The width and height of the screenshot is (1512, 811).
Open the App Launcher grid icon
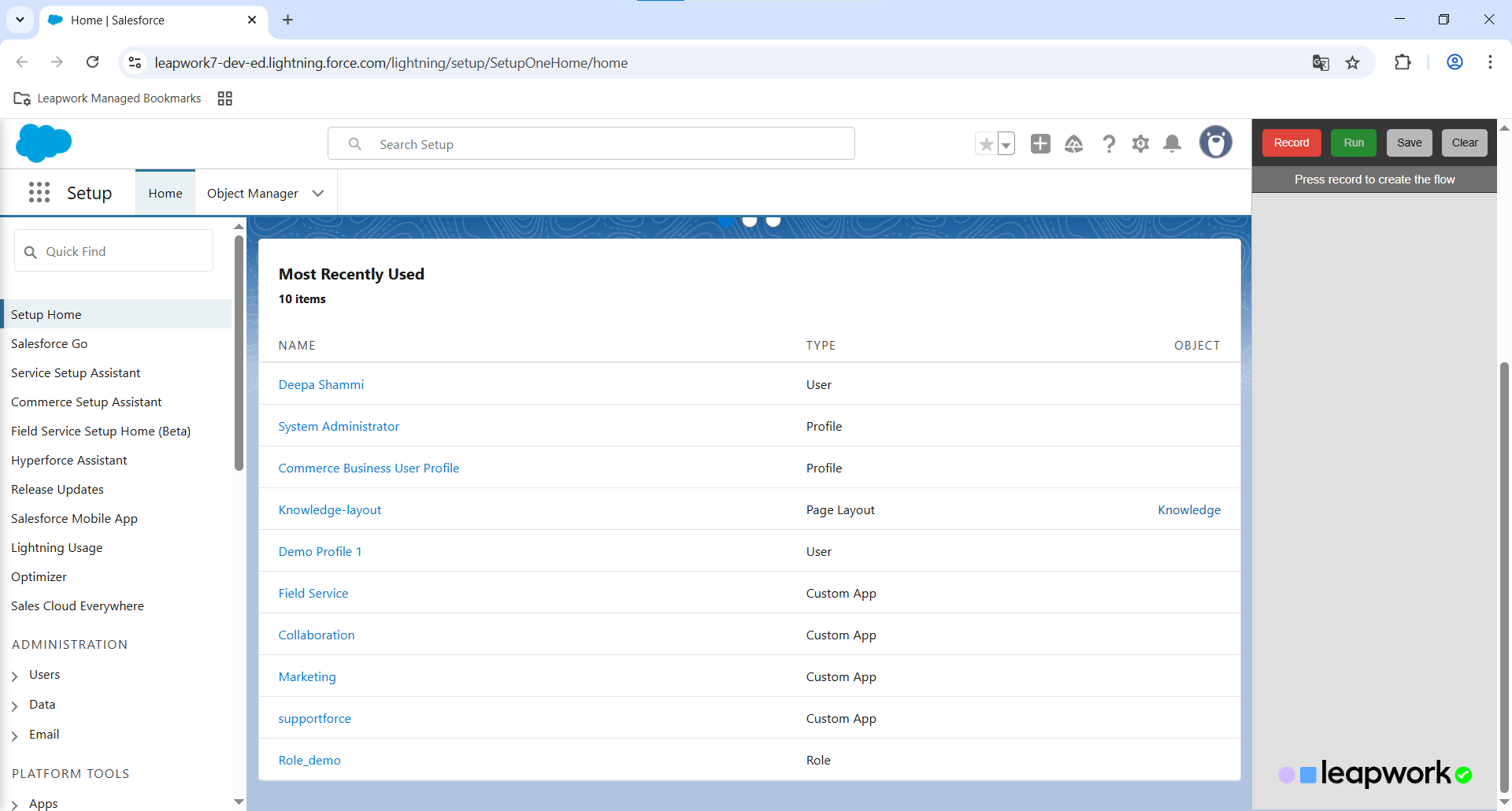(x=39, y=192)
